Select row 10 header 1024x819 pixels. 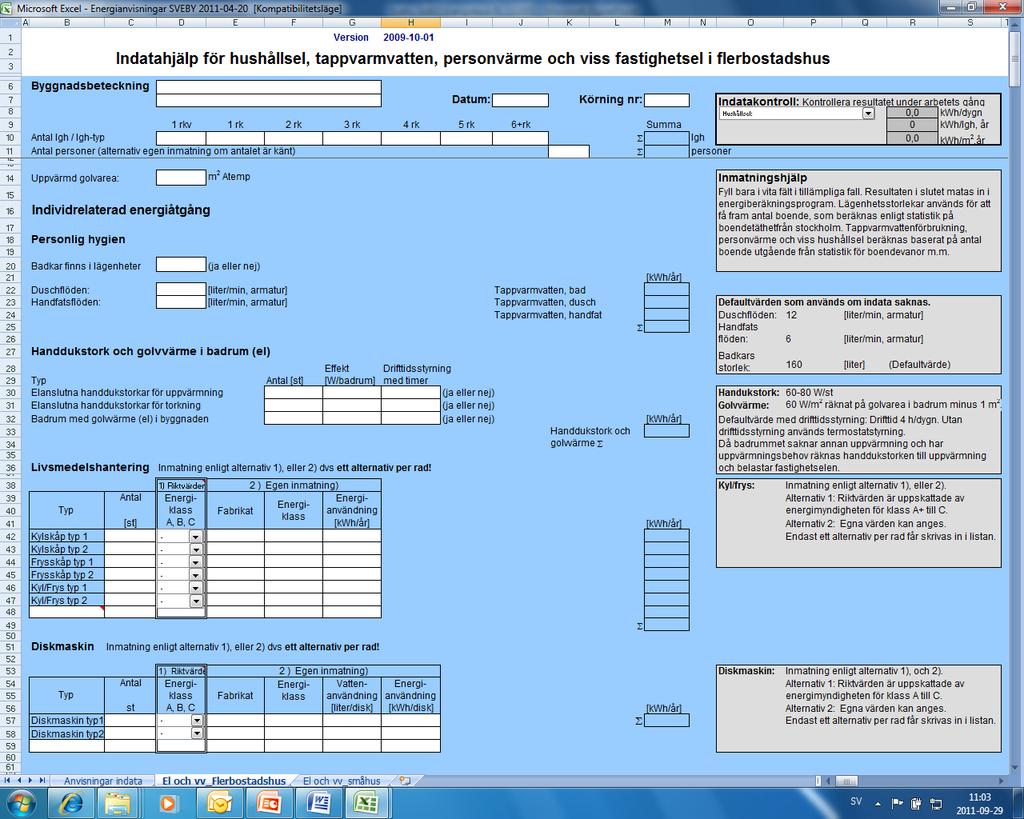10,138
